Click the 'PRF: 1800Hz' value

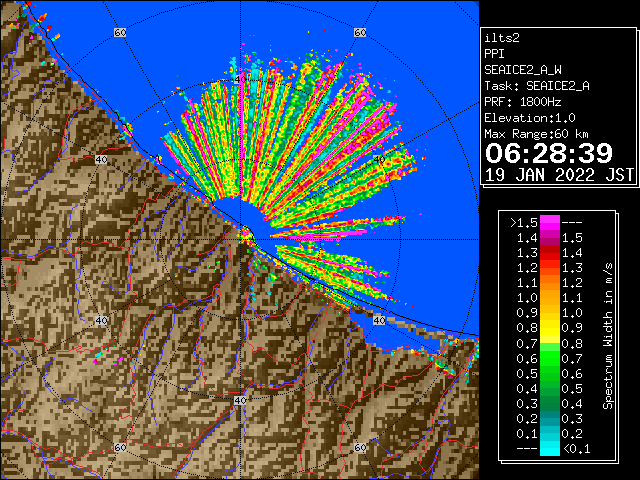(523, 102)
